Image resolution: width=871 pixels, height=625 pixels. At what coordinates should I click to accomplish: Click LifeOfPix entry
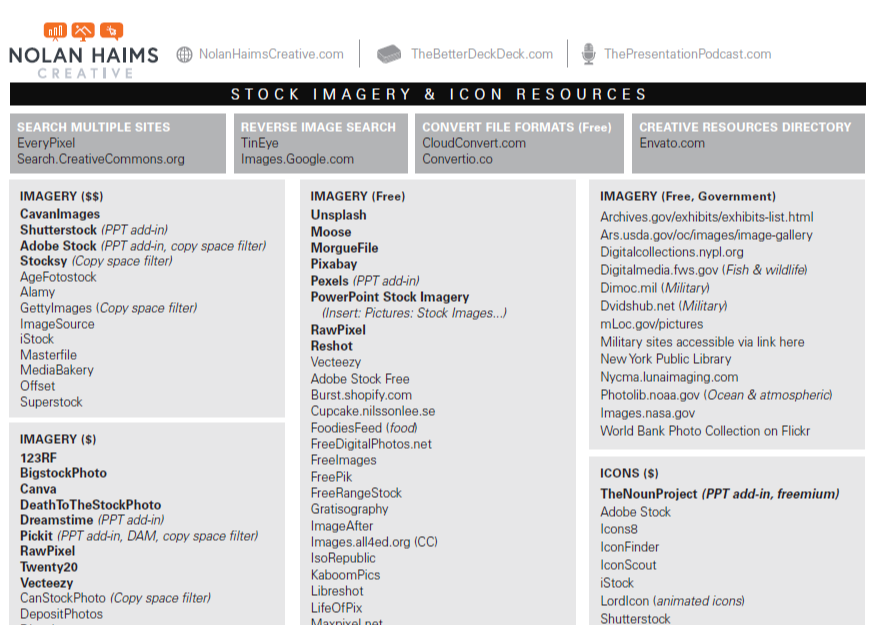(x=336, y=608)
